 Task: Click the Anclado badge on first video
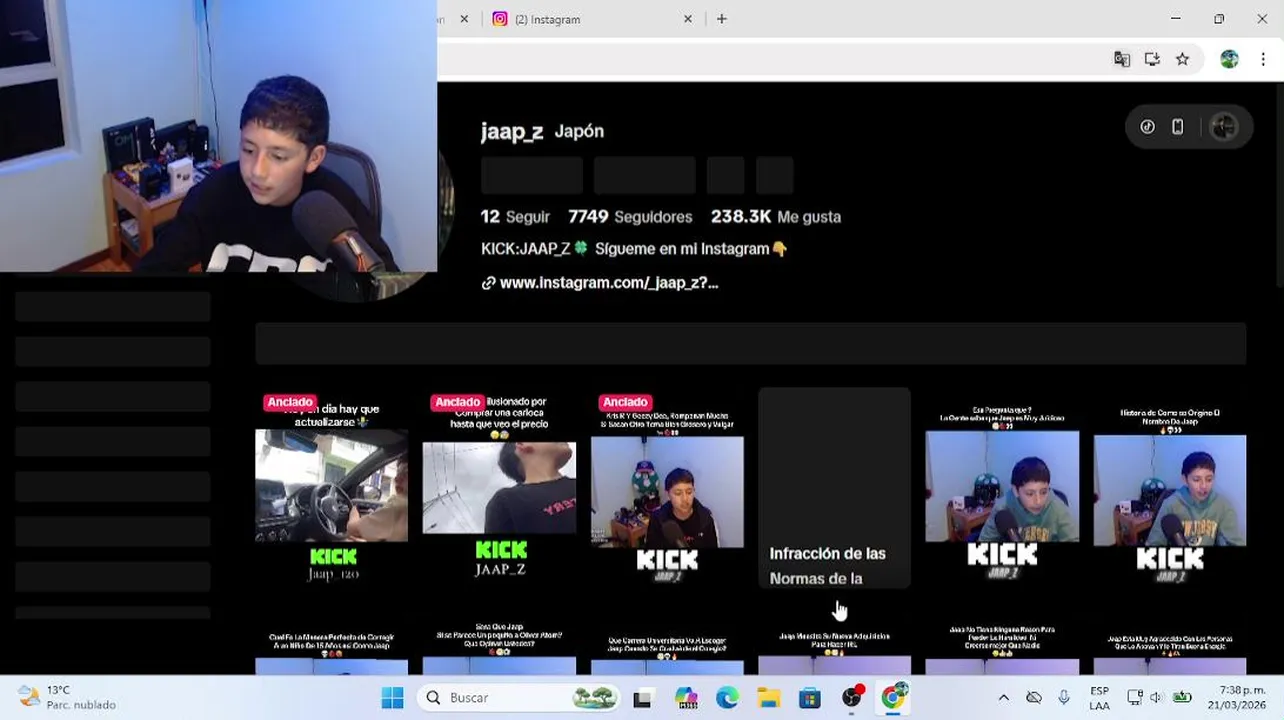click(x=290, y=402)
